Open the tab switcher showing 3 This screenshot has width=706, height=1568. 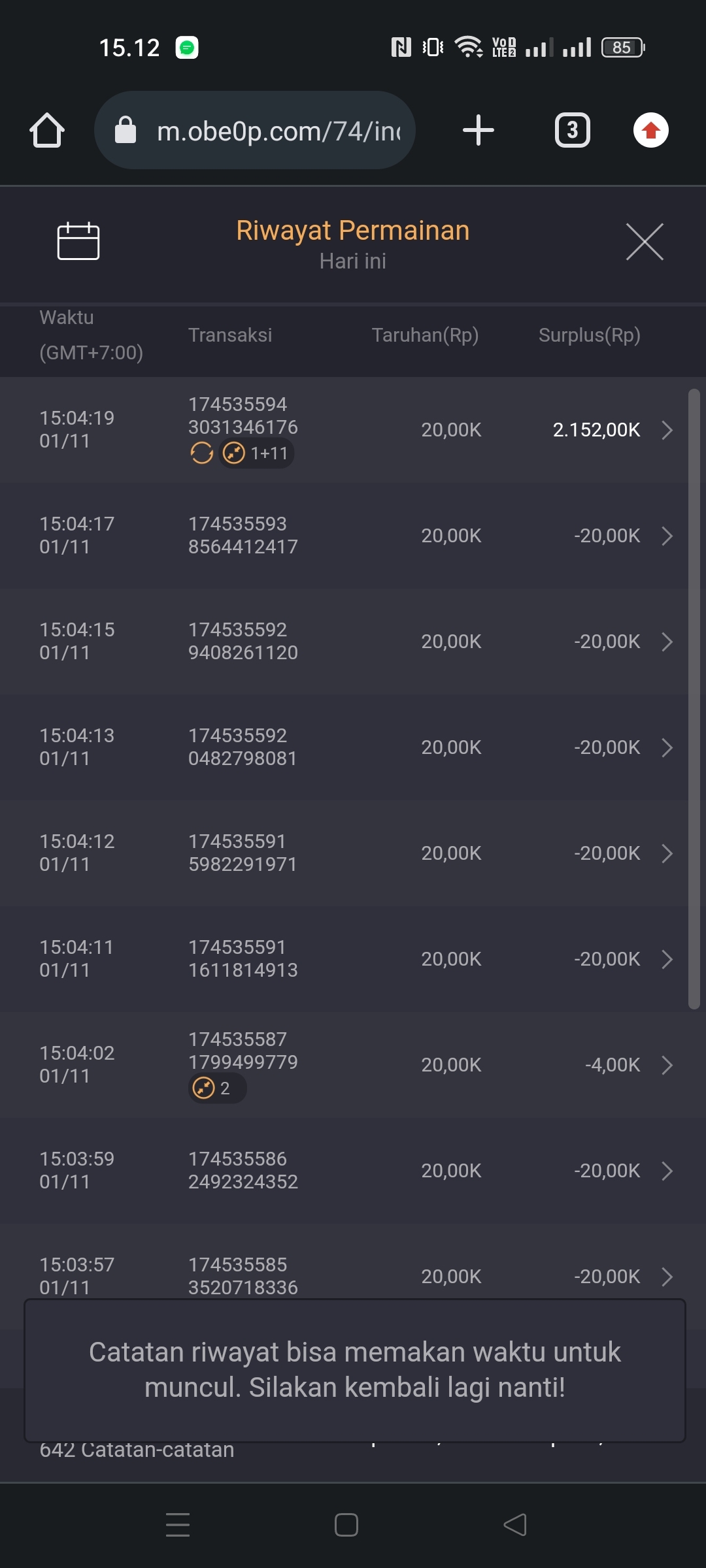pos(573,130)
